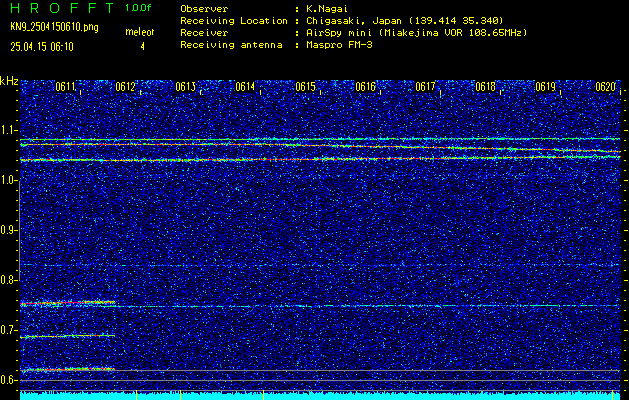The height and width of the screenshot is (400, 629).
Task: Click the 0.6 frequency axis label
Action: pyautogui.click(x=8, y=380)
